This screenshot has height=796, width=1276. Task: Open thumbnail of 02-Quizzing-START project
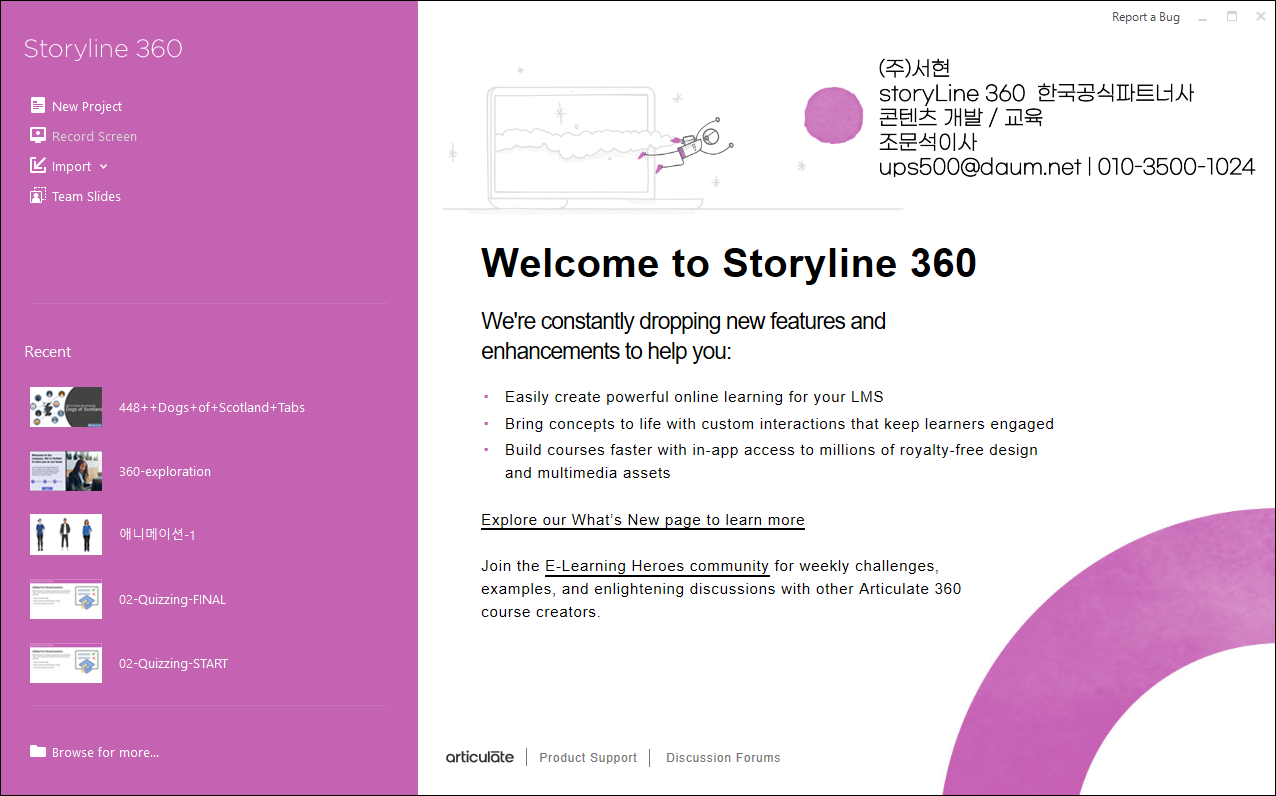click(66, 663)
